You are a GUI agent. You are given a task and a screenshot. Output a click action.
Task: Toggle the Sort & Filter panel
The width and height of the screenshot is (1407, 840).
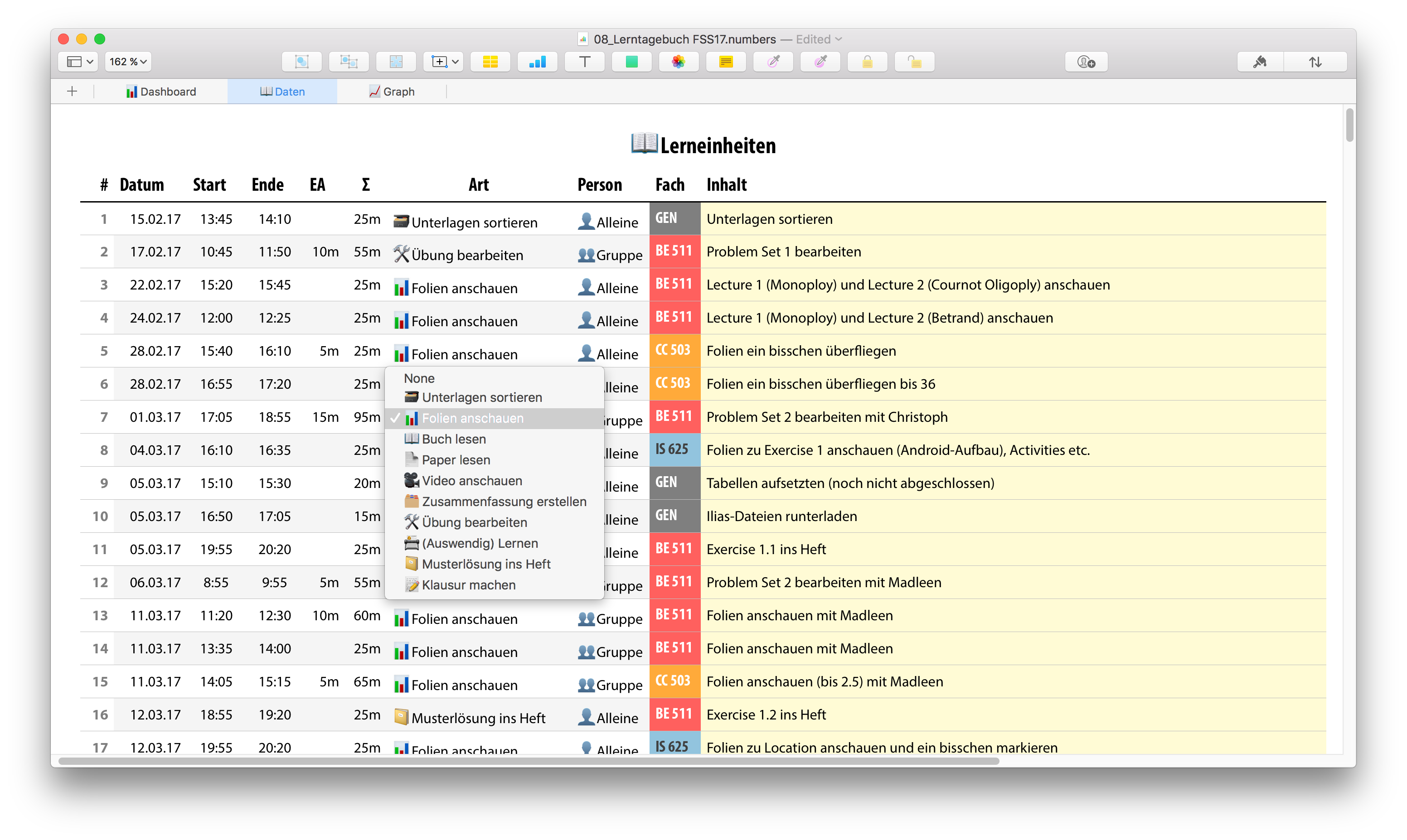pyautogui.click(x=1315, y=62)
